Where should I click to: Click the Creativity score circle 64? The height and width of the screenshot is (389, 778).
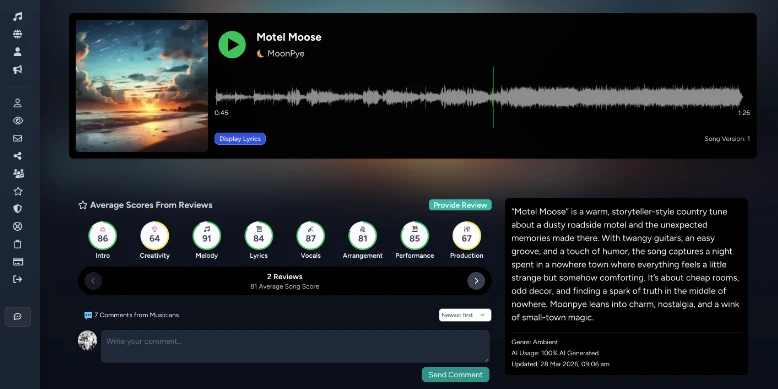[155, 236]
